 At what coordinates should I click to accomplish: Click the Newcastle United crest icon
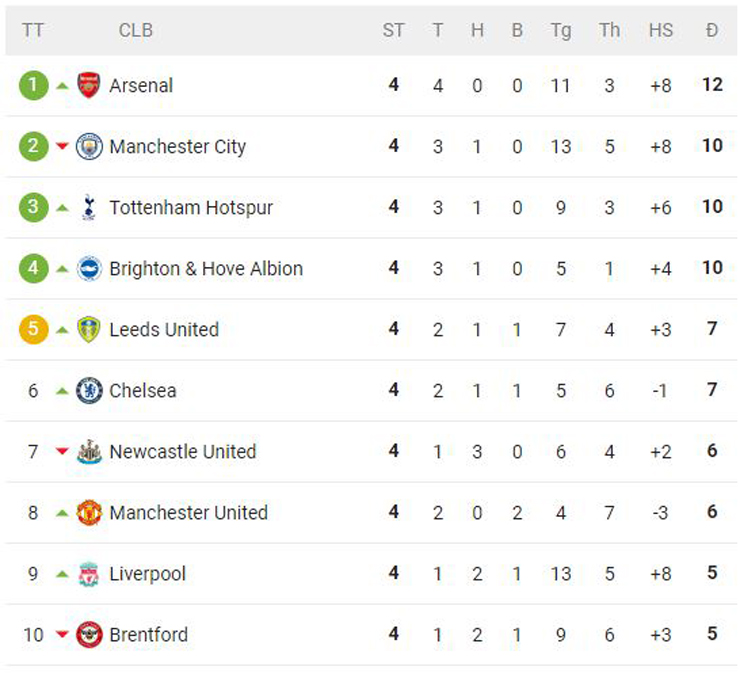coord(89,451)
